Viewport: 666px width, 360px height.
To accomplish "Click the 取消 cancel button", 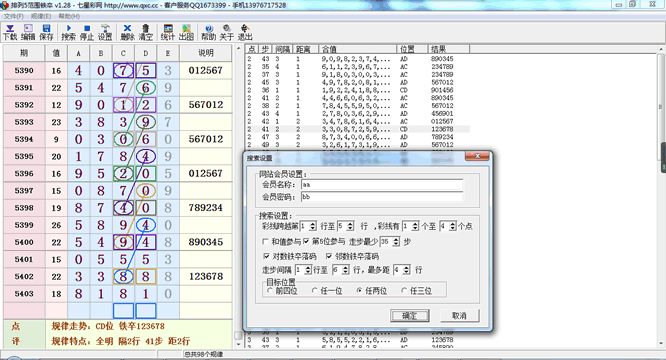I will pyautogui.click(x=460, y=315).
